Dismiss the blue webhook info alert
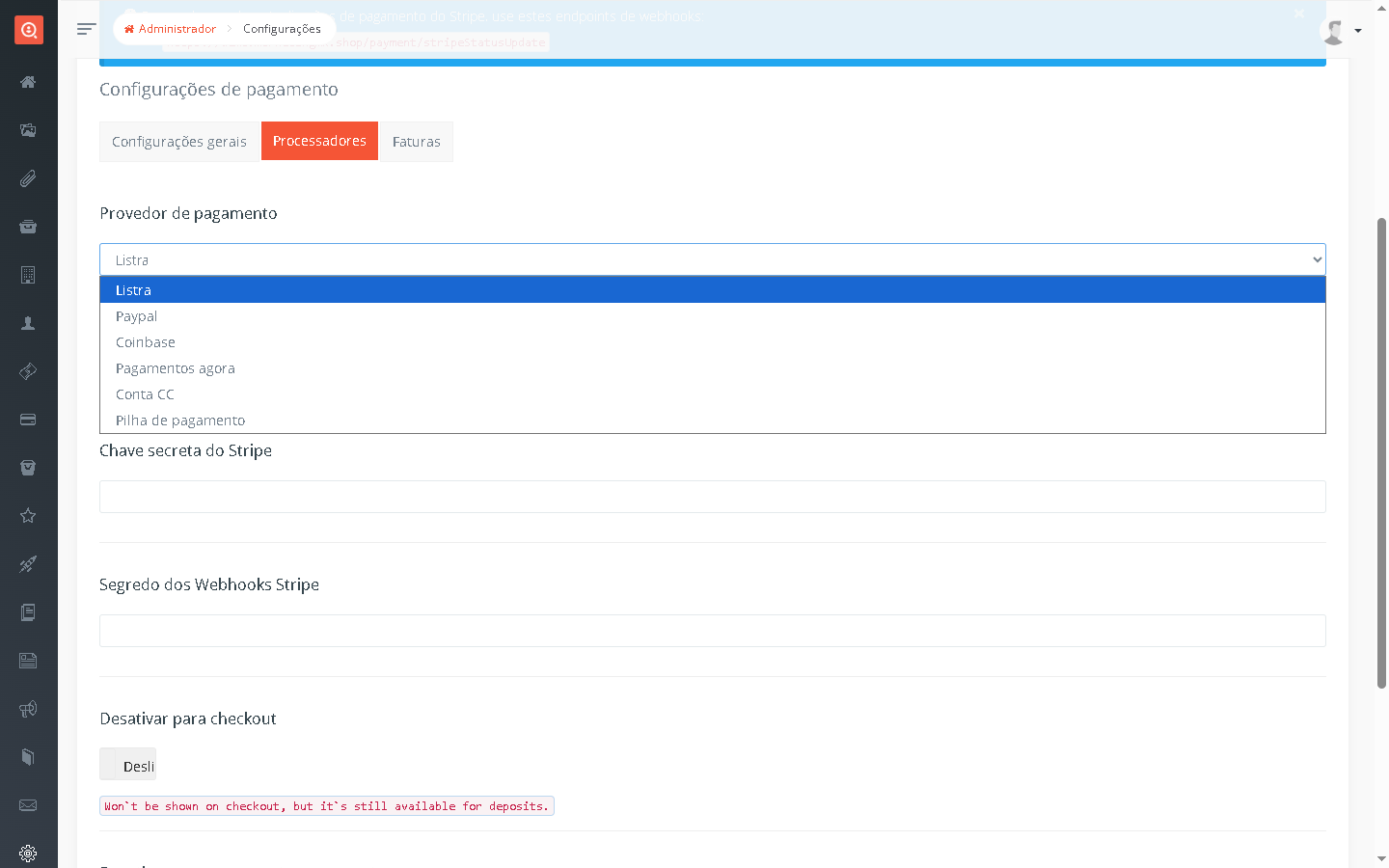 pos(1299,14)
